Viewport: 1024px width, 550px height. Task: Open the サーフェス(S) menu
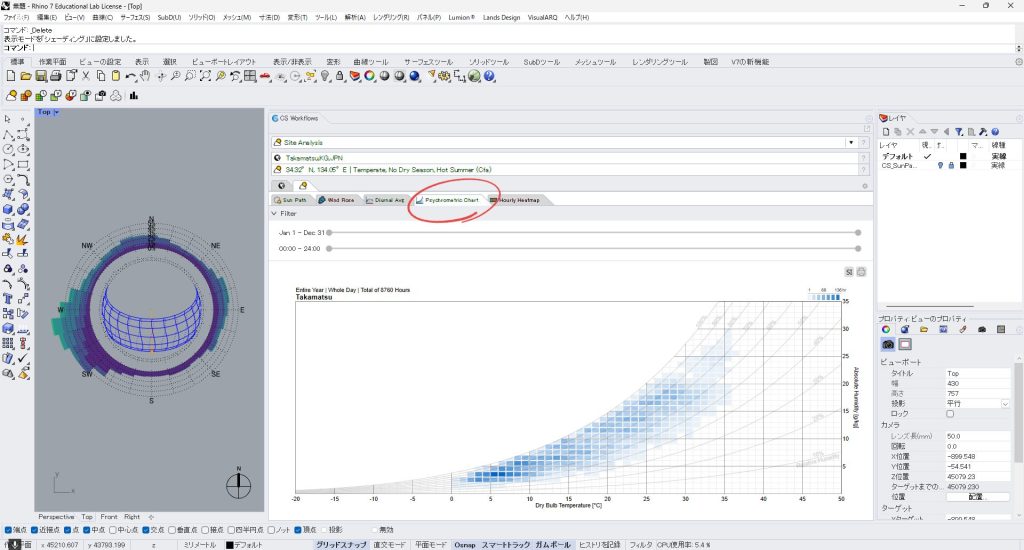pyautogui.click(x=133, y=18)
